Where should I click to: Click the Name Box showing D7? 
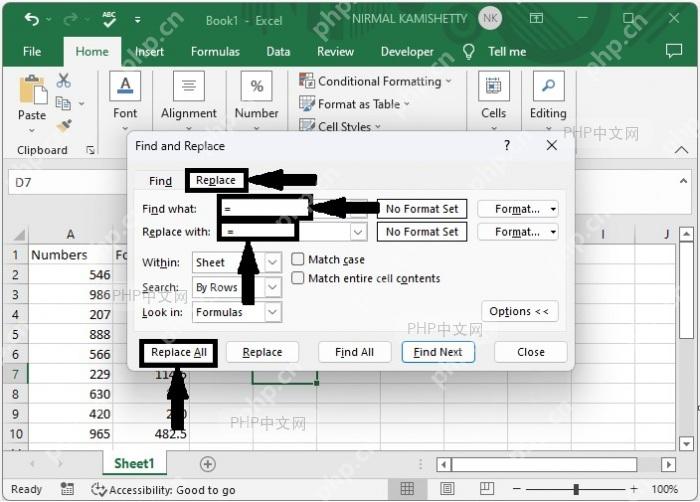tap(67, 182)
